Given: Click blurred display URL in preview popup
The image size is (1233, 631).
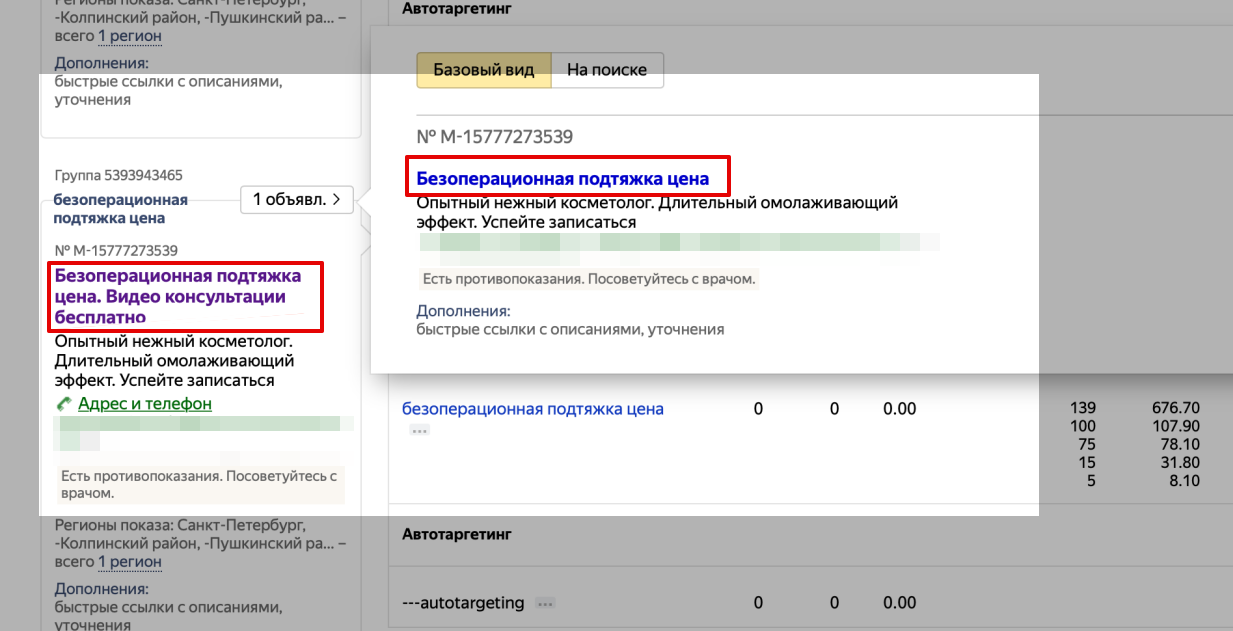Looking at the screenshot, I should (x=678, y=243).
